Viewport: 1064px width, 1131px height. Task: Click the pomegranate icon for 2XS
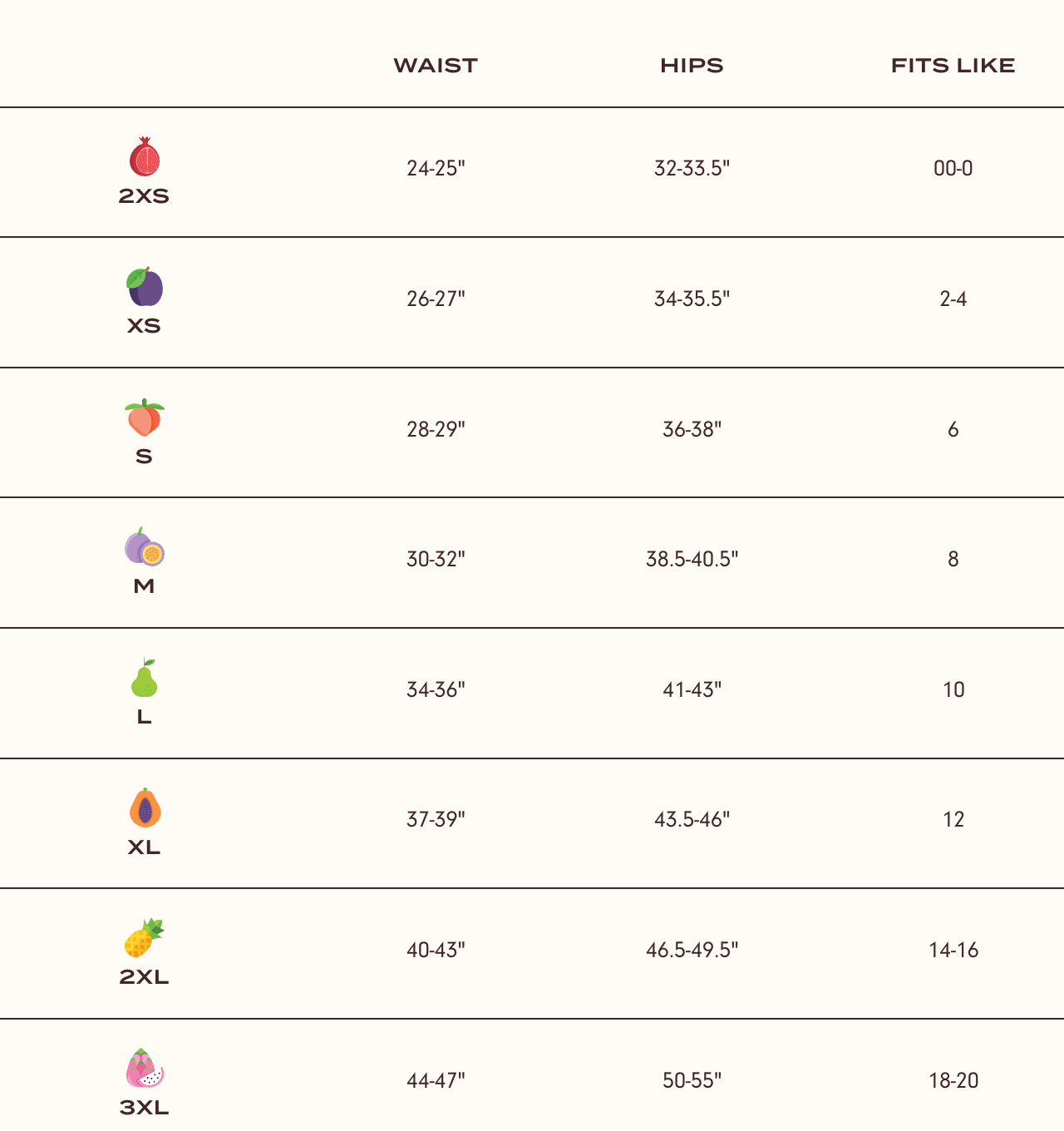click(145, 156)
